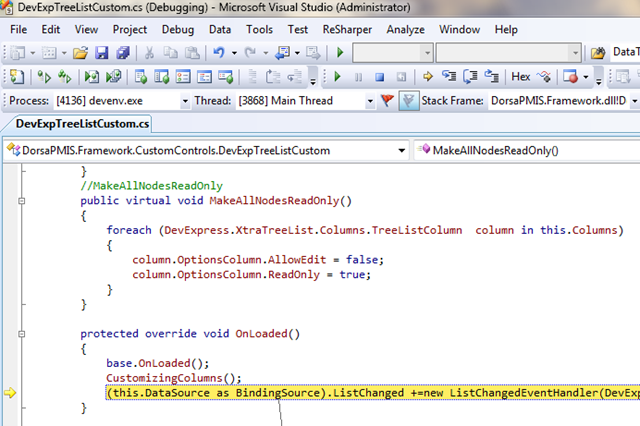Click the New Project toolbar icon
640x426 pixels.
(18, 53)
